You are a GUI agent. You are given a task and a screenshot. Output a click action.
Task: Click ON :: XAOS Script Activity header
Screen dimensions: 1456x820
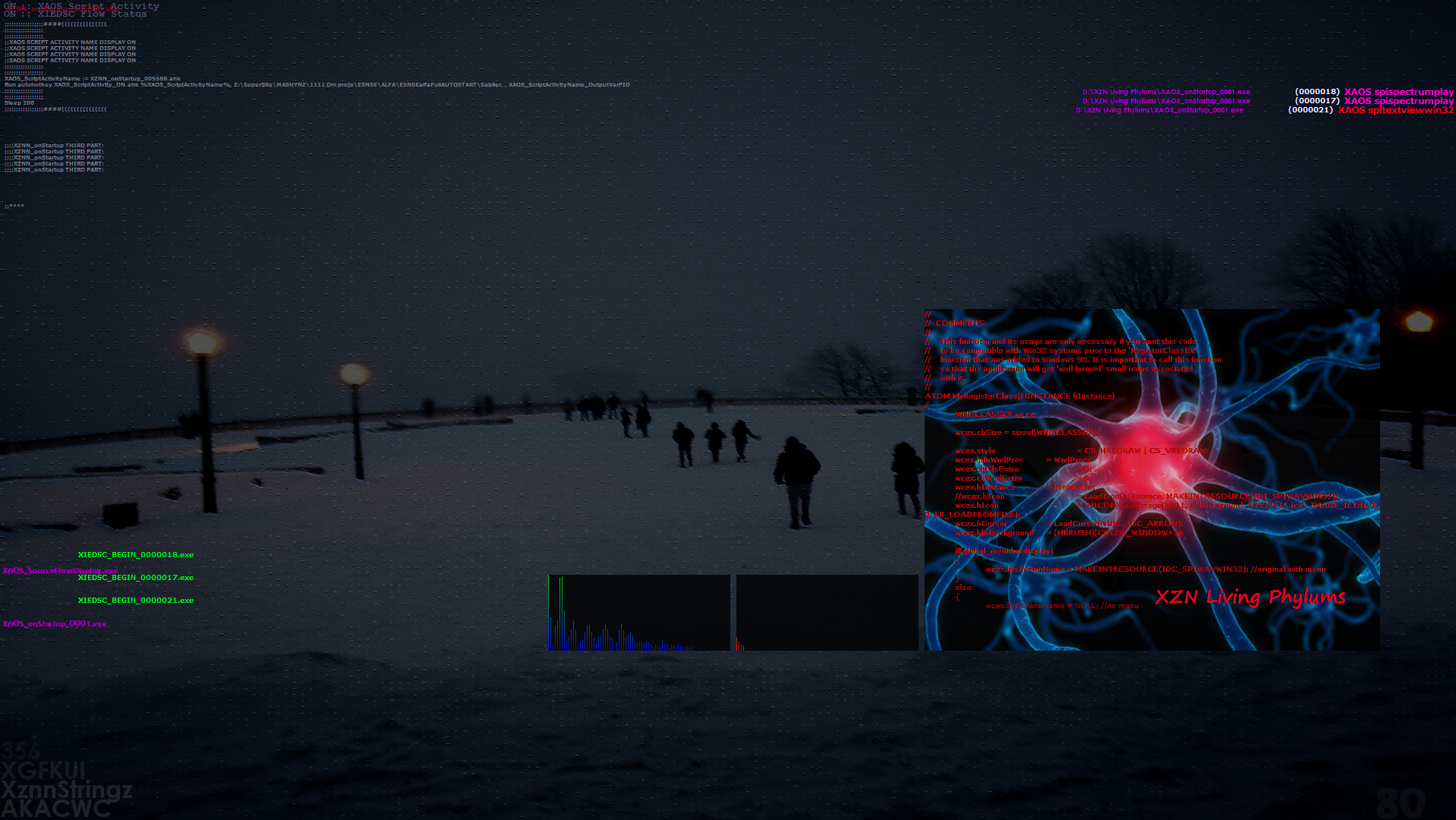[82, 6]
